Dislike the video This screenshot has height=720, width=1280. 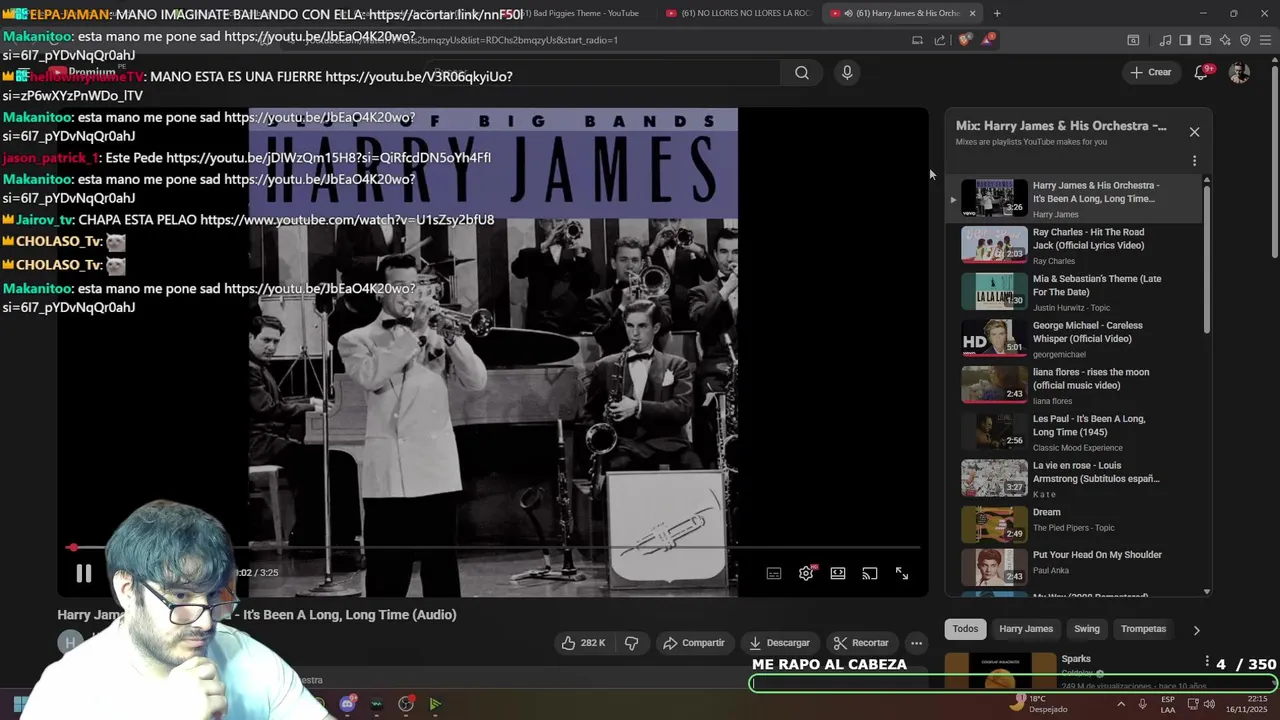(632, 643)
